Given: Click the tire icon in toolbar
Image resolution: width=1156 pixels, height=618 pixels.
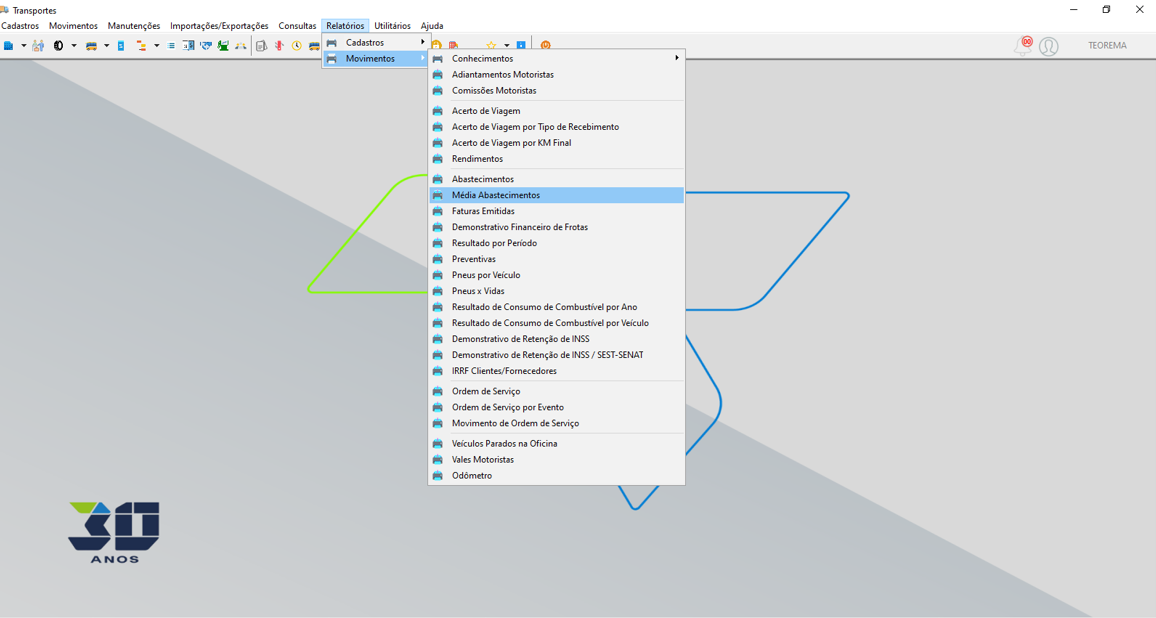Looking at the screenshot, I should pyautogui.click(x=58, y=46).
